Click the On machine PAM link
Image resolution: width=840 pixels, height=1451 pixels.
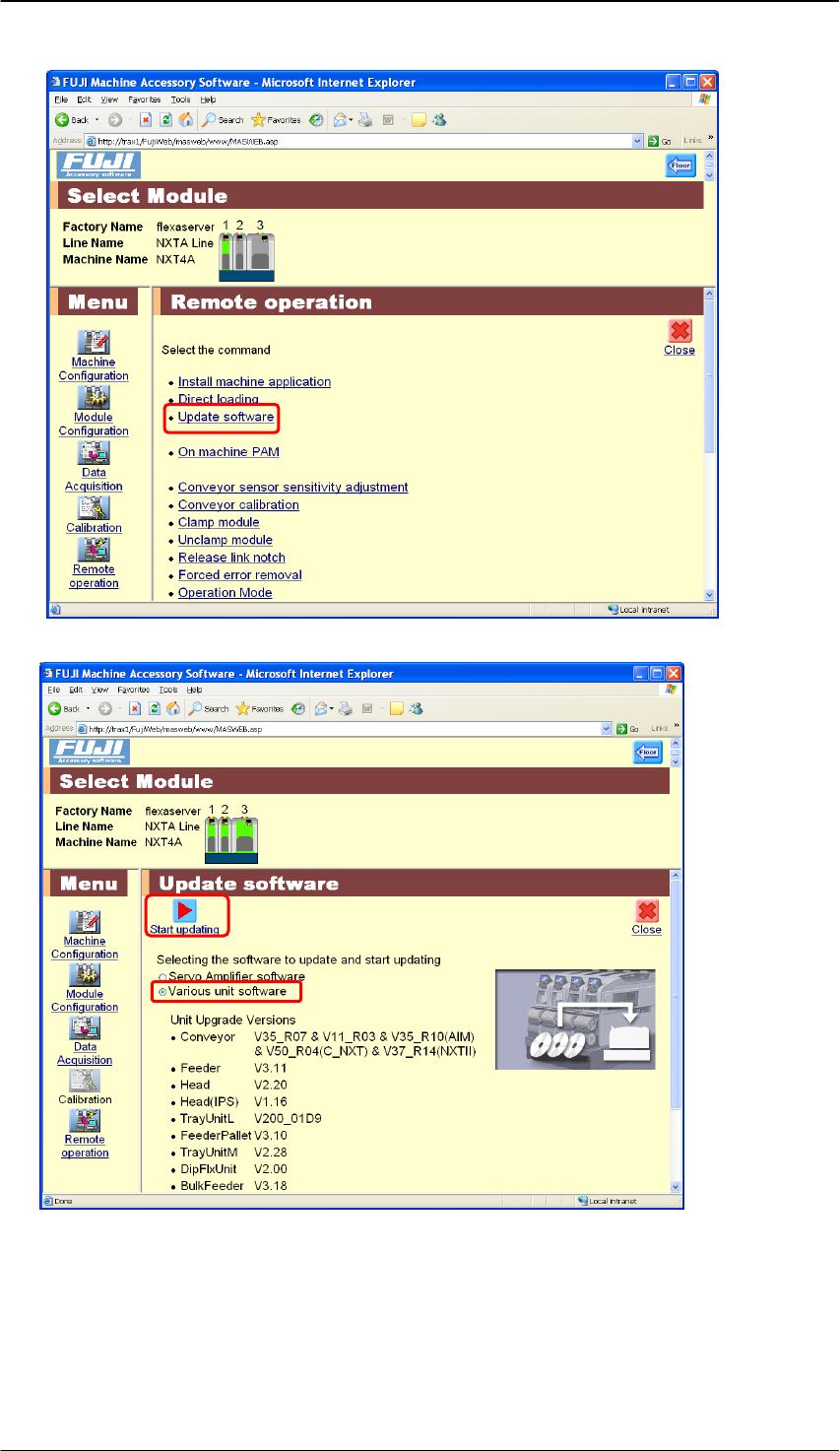(x=228, y=452)
